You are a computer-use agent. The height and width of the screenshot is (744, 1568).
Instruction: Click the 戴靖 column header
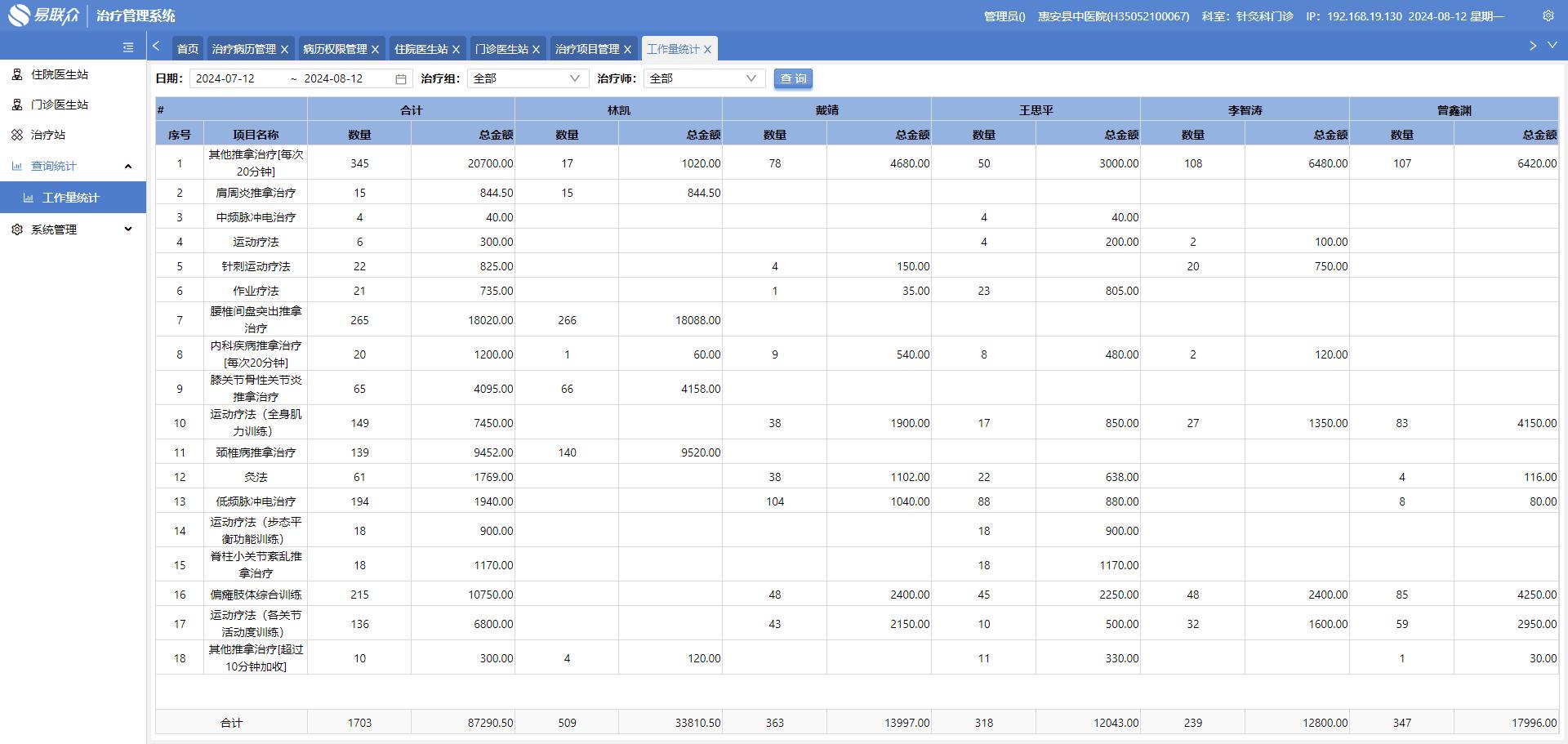[827, 109]
